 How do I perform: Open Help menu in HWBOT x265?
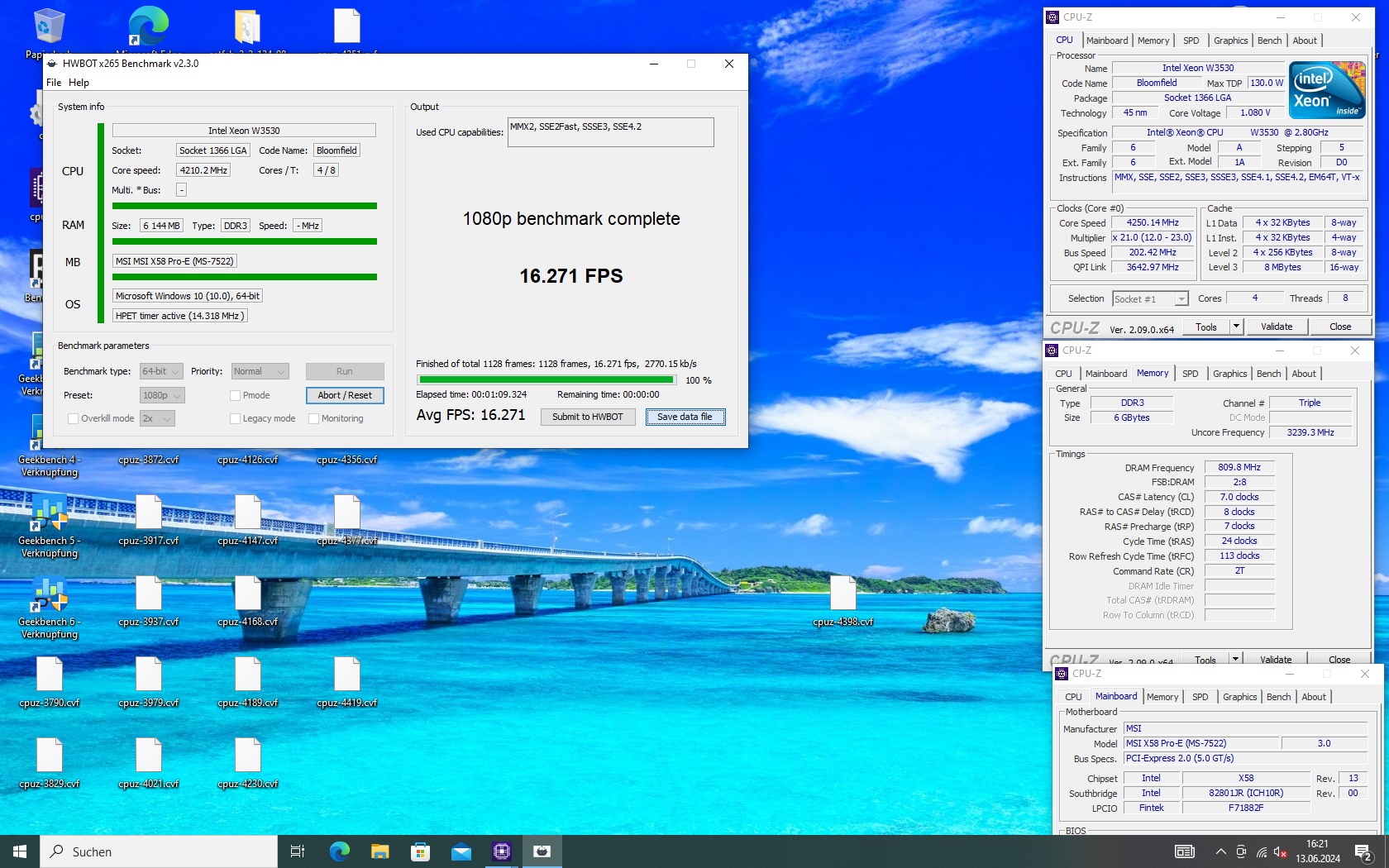tap(79, 83)
